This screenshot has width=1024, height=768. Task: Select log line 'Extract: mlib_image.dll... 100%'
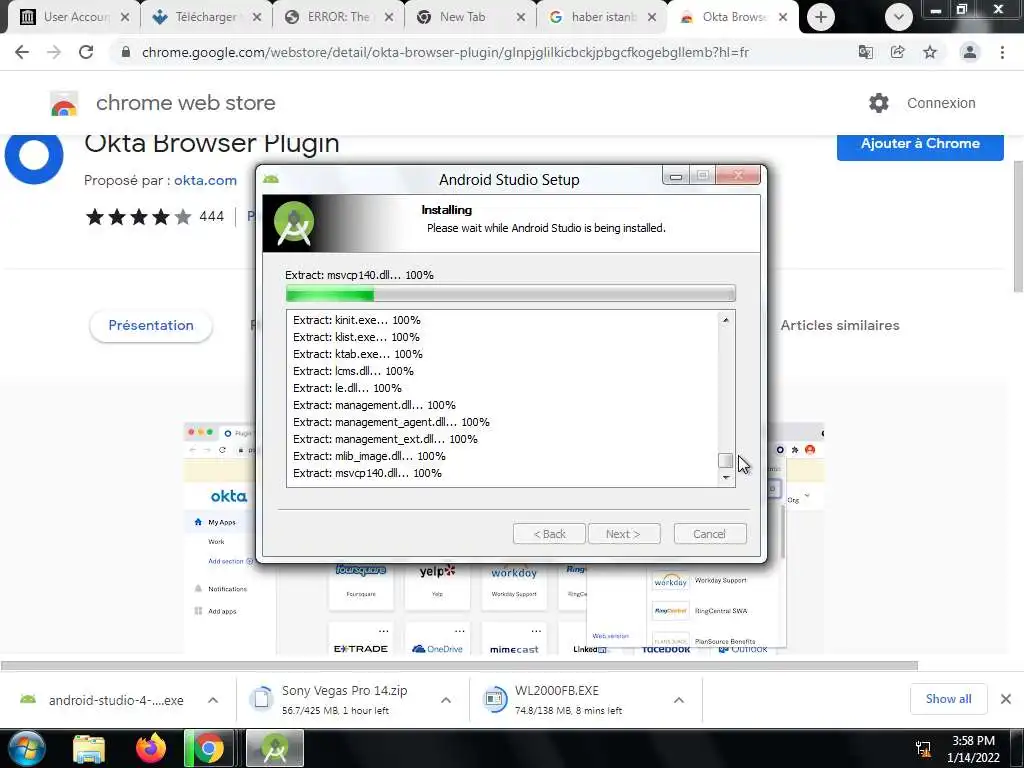tap(369, 456)
